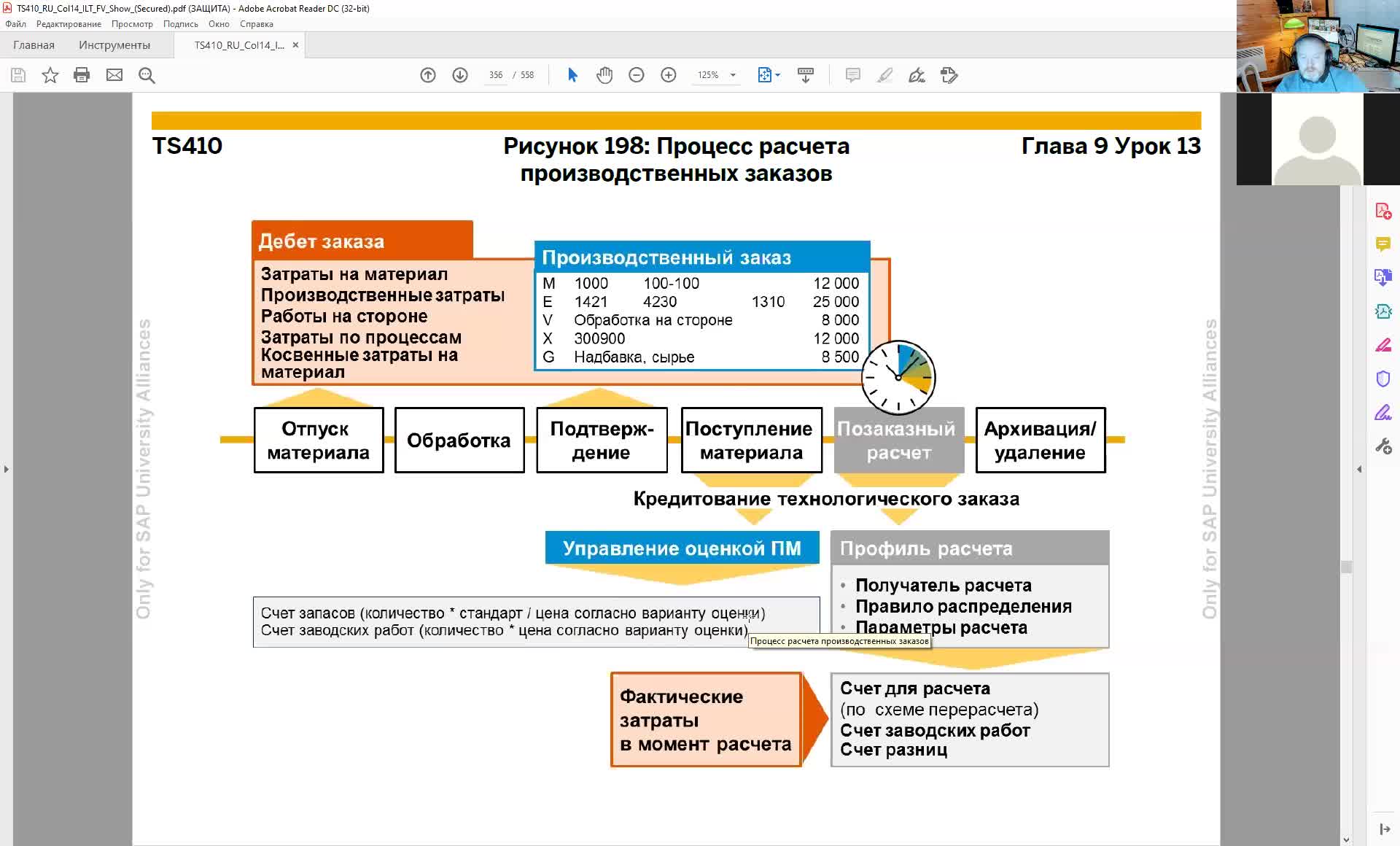Open the Окно menu
Screen dimensions: 1400x846
pyautogui.click(x=219, y=24)
